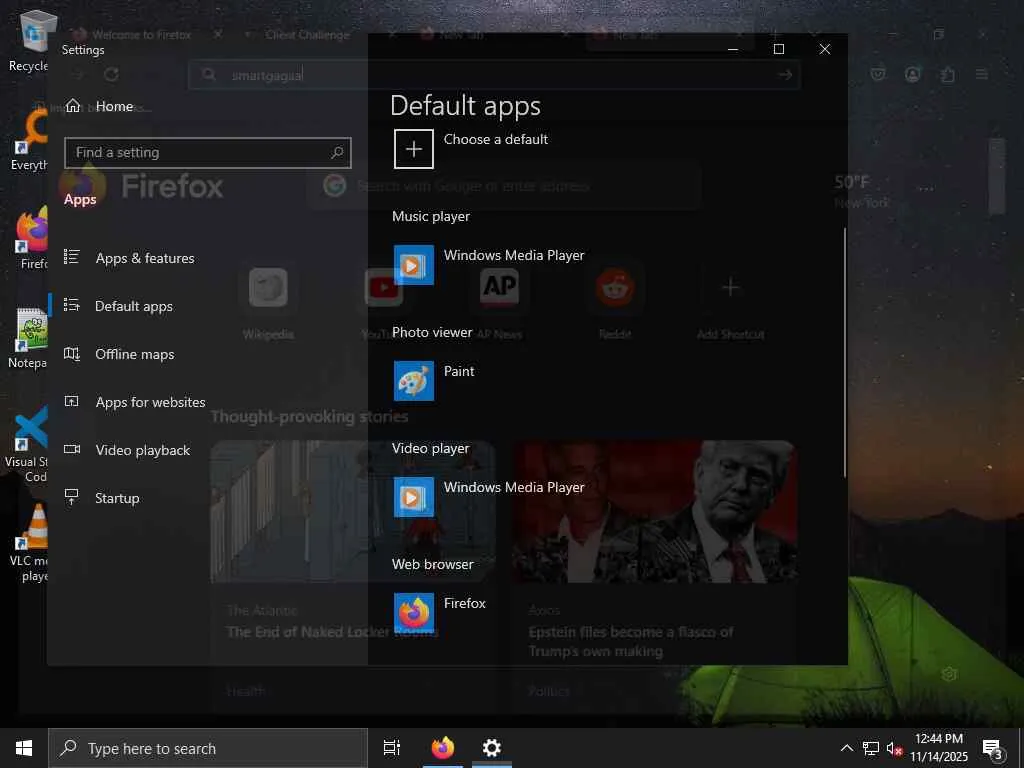Click the taskbar Type here to search box
This screenshot has width=1024, height=768.
coord(208,748)
